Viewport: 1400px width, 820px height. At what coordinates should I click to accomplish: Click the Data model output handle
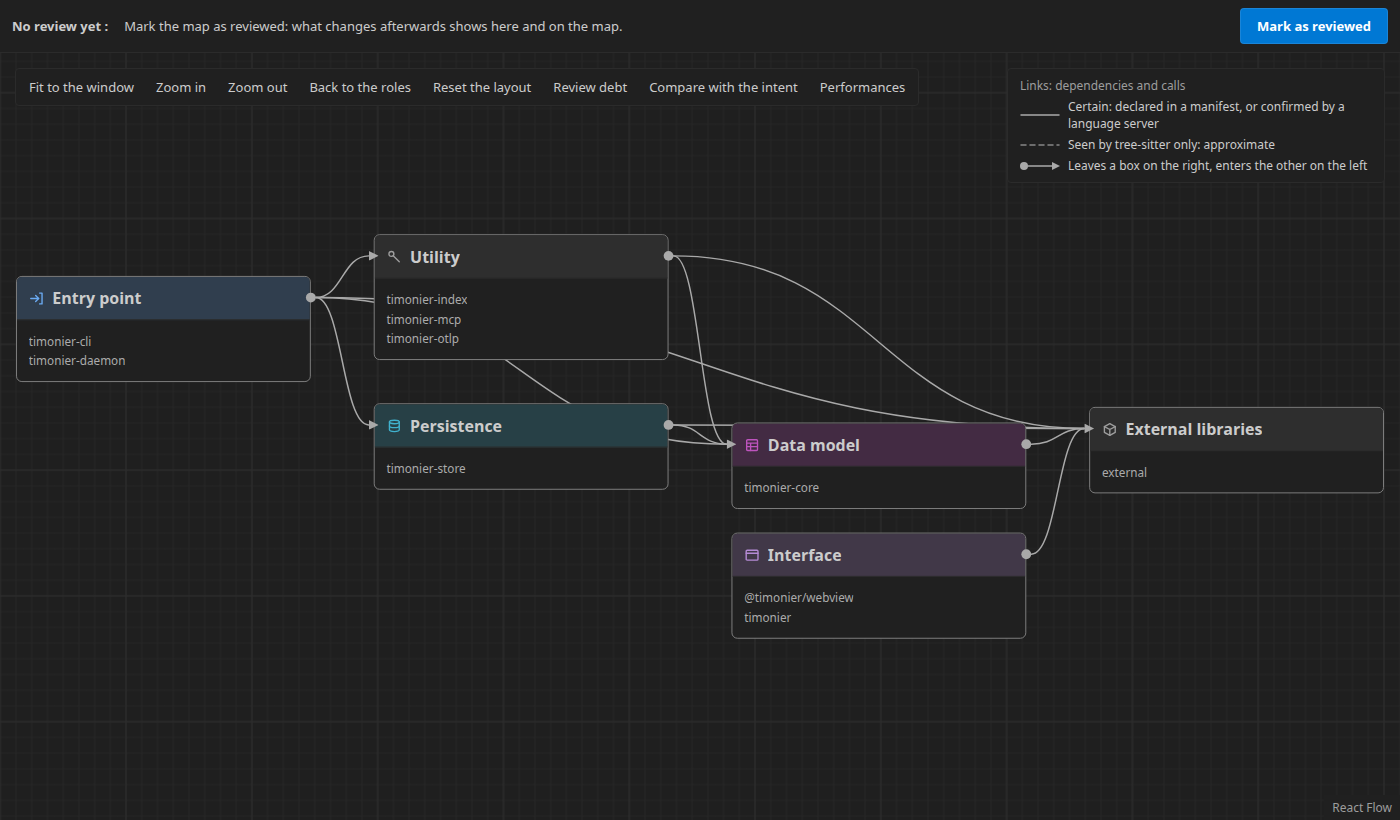(1026, 443)
